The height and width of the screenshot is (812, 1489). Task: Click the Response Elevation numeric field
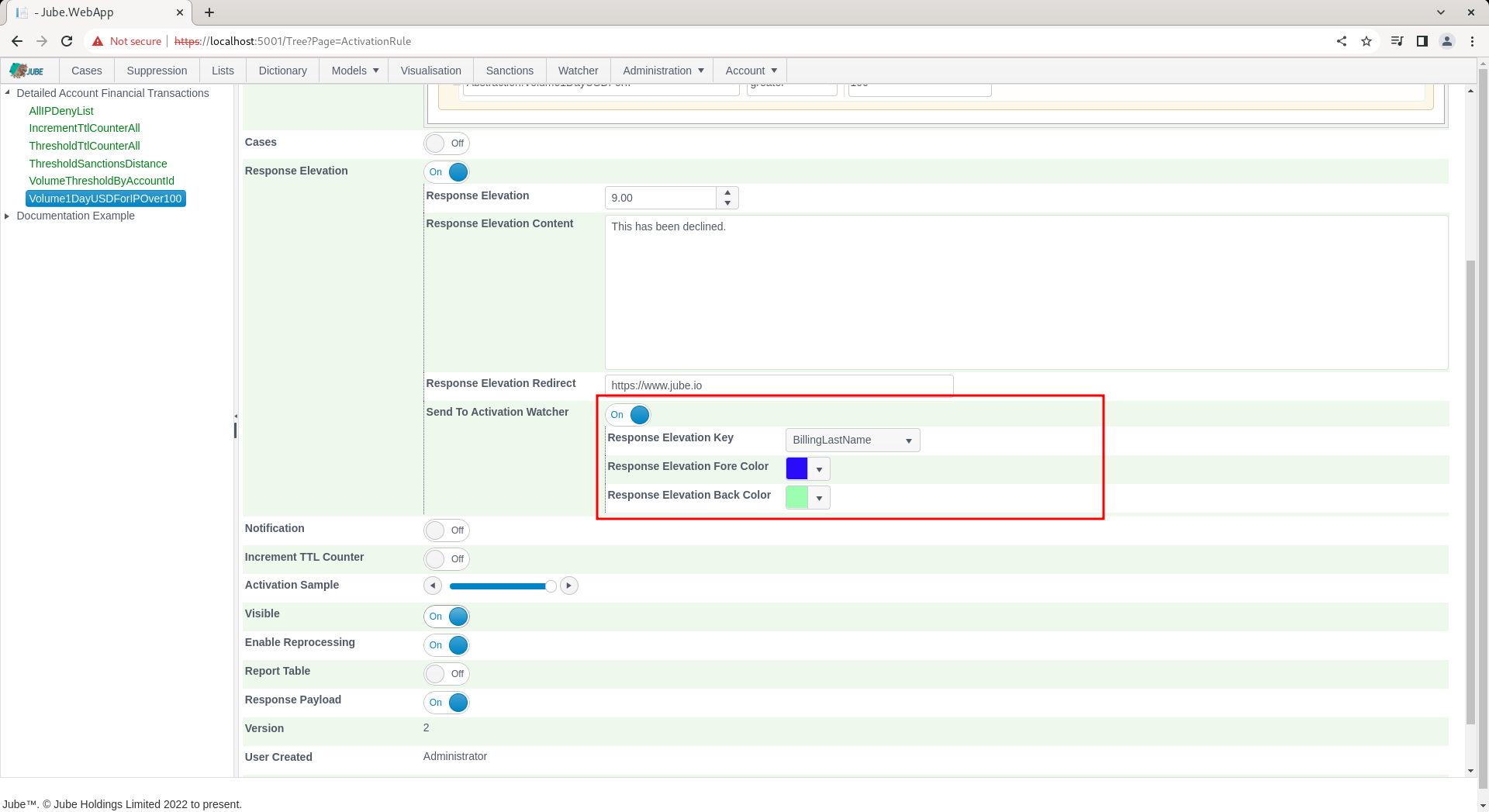pyautogui.click(x=661, y=198)
